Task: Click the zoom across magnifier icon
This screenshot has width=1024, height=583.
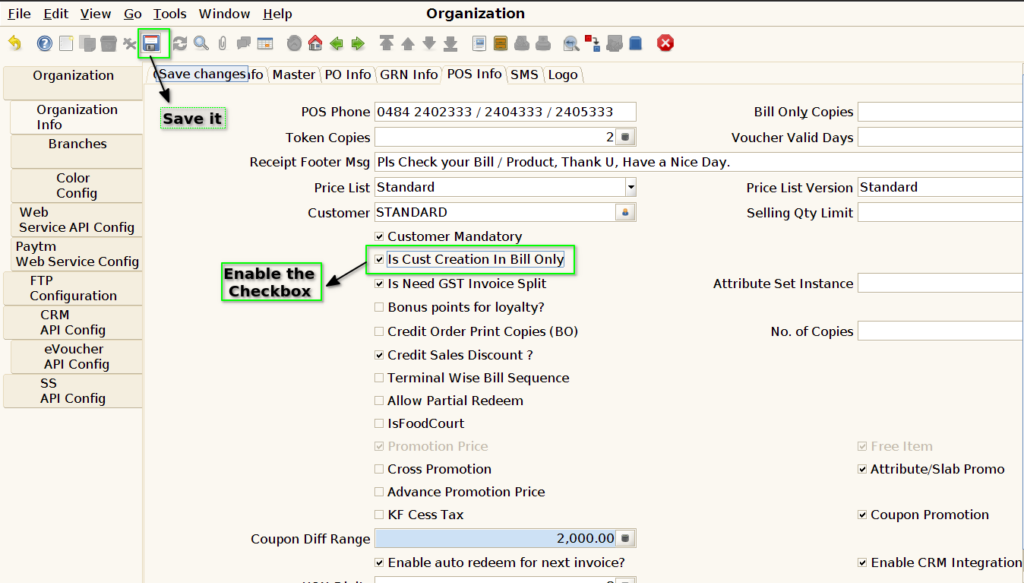Action: coord(571,44)
